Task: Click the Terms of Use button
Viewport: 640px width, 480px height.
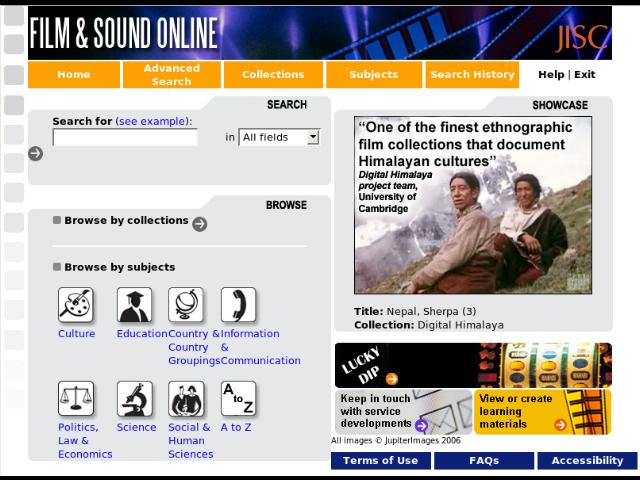Action: pyautogui.click(x=381, y=461)
